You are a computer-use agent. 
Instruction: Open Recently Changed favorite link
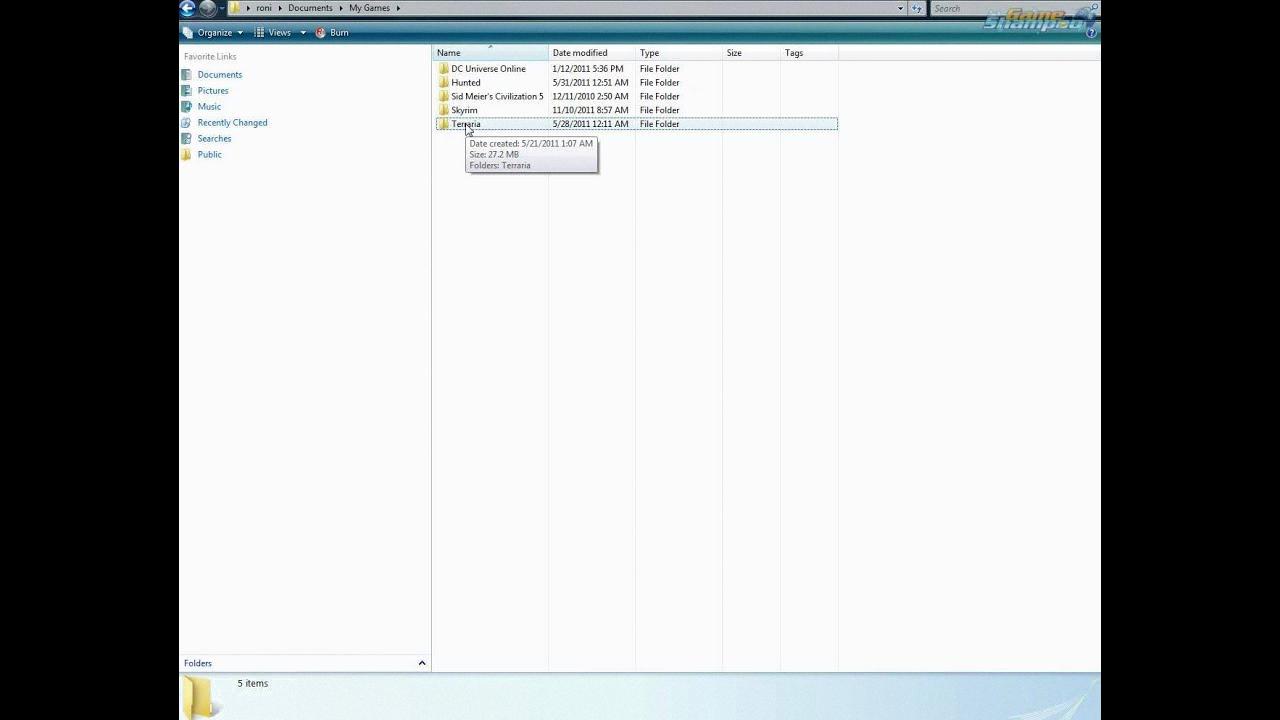pyautogui.click(x=232, y=123)
